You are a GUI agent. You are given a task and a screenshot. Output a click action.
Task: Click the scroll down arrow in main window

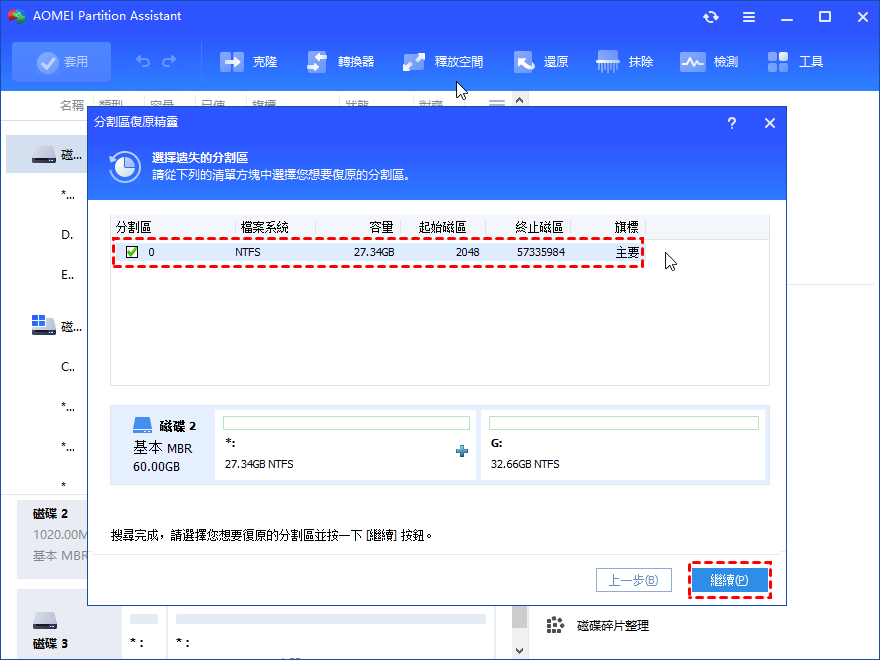520,651
